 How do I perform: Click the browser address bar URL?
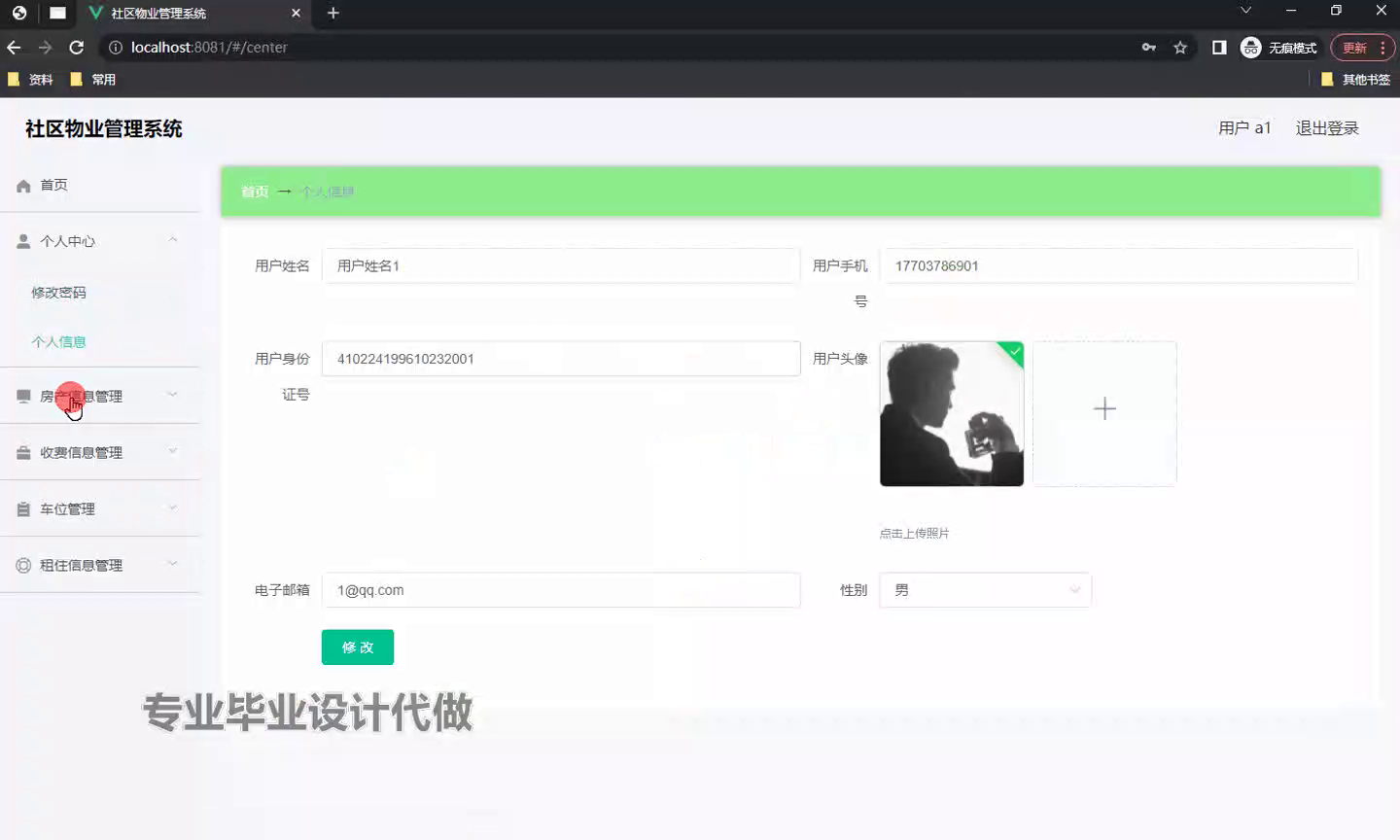(209, 47)
